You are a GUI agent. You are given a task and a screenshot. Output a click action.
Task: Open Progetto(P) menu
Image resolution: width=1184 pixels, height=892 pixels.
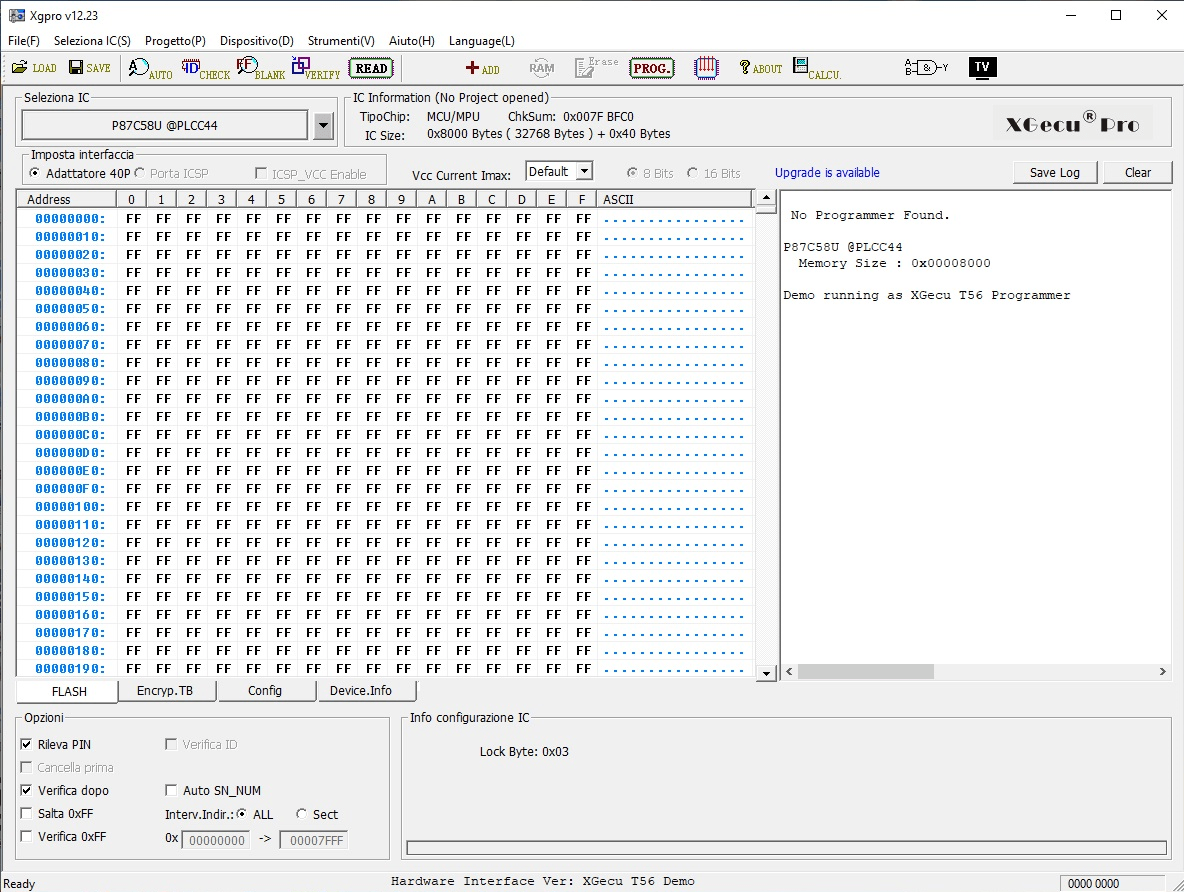click(175, 41)
